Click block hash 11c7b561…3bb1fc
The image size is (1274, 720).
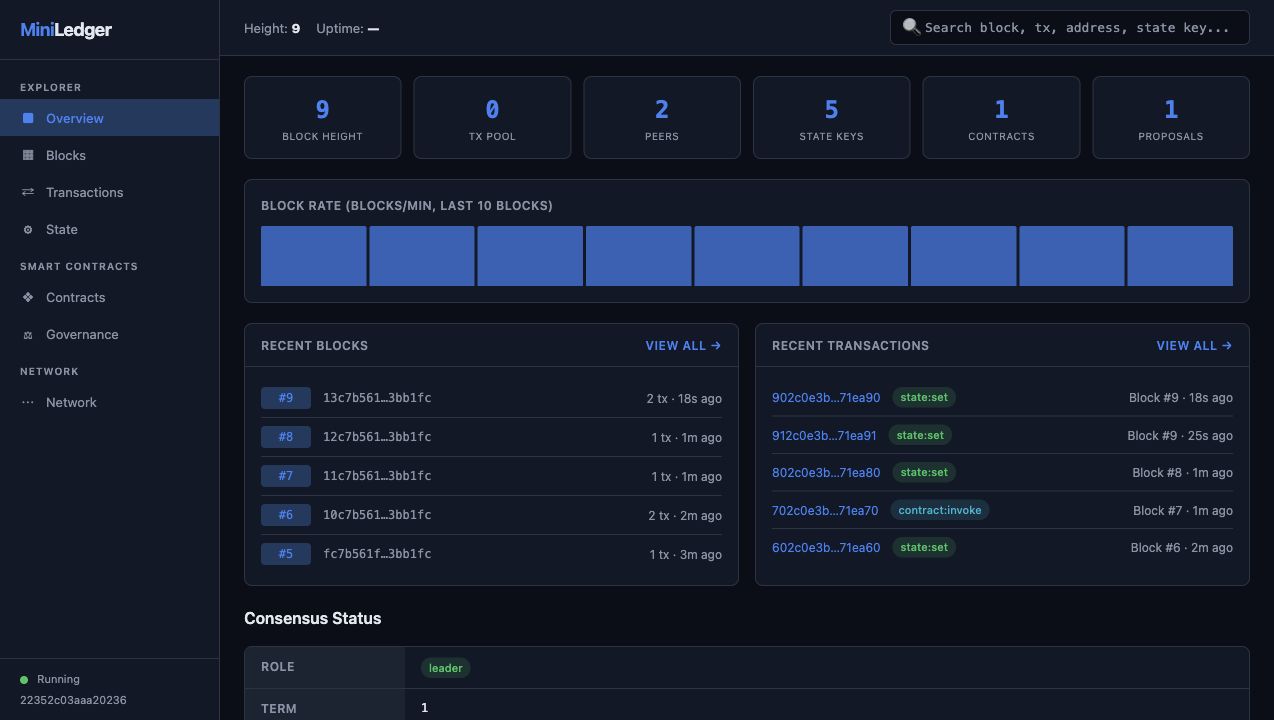[377, 476]
